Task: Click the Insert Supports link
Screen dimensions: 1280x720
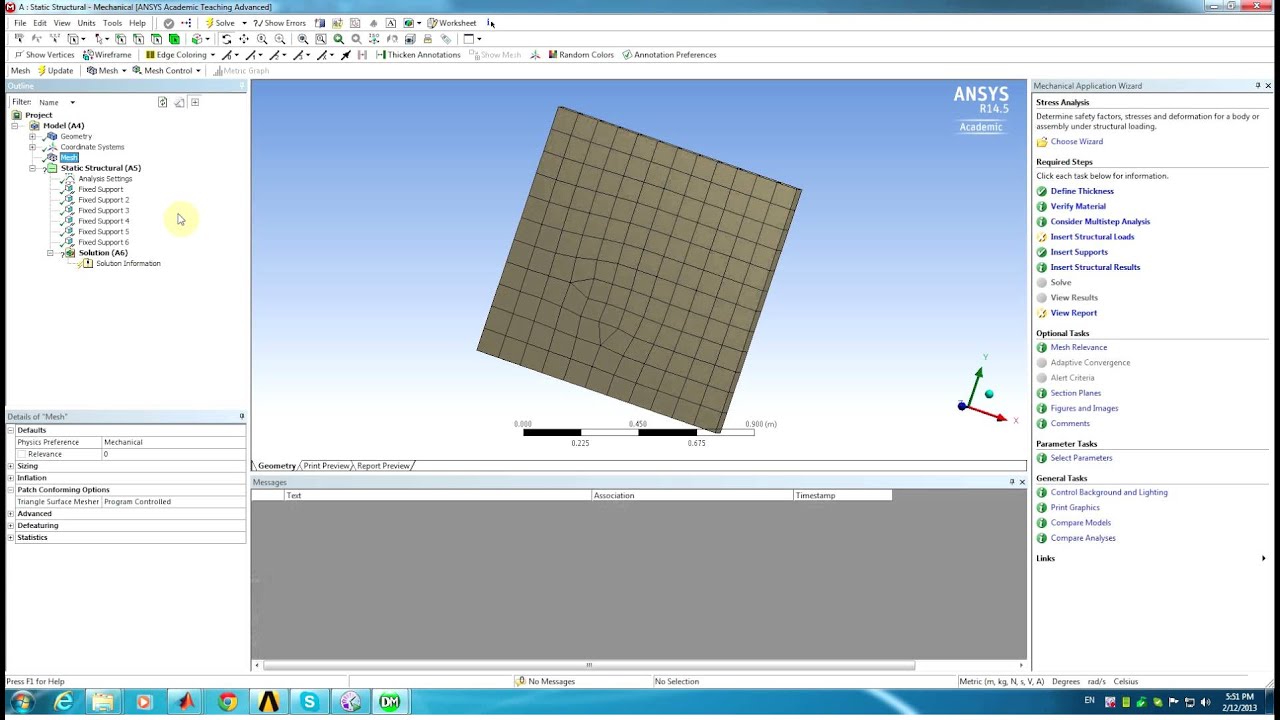Action: click(x=1079, y=252)
